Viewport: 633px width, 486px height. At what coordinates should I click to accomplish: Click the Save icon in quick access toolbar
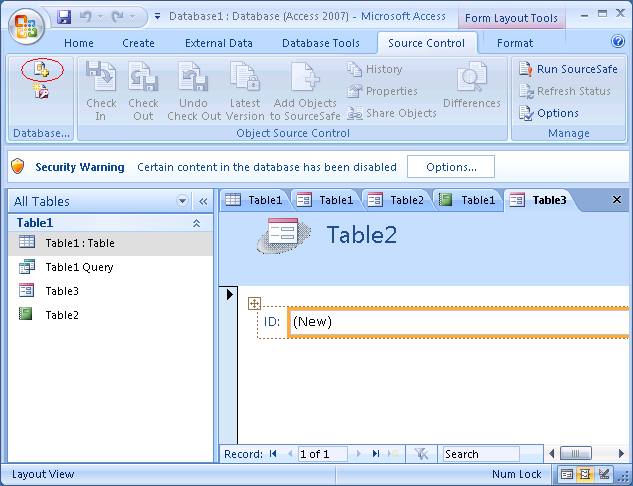(64, 17)
